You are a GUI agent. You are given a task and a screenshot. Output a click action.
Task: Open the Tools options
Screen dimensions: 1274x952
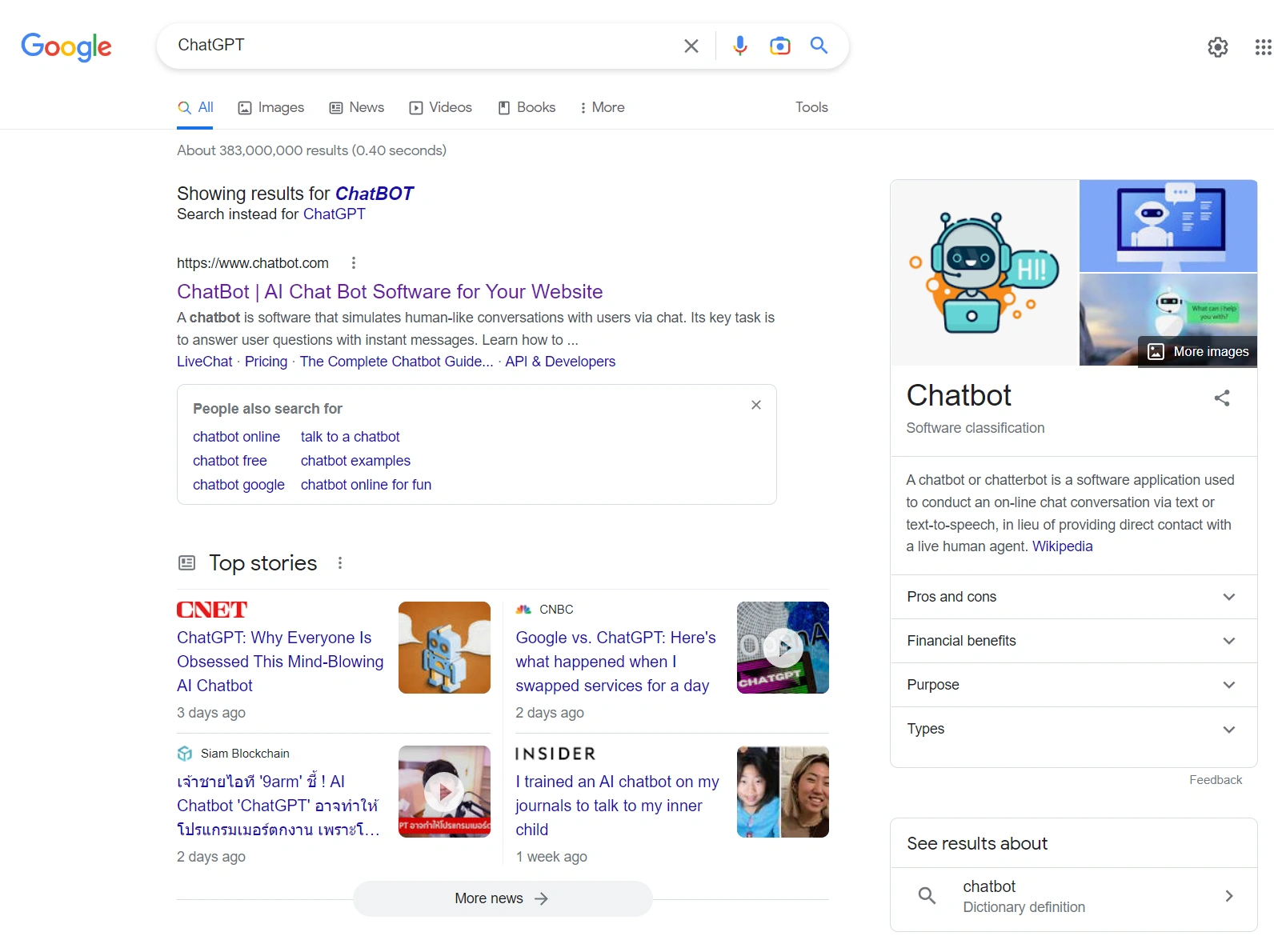(811, 107)
